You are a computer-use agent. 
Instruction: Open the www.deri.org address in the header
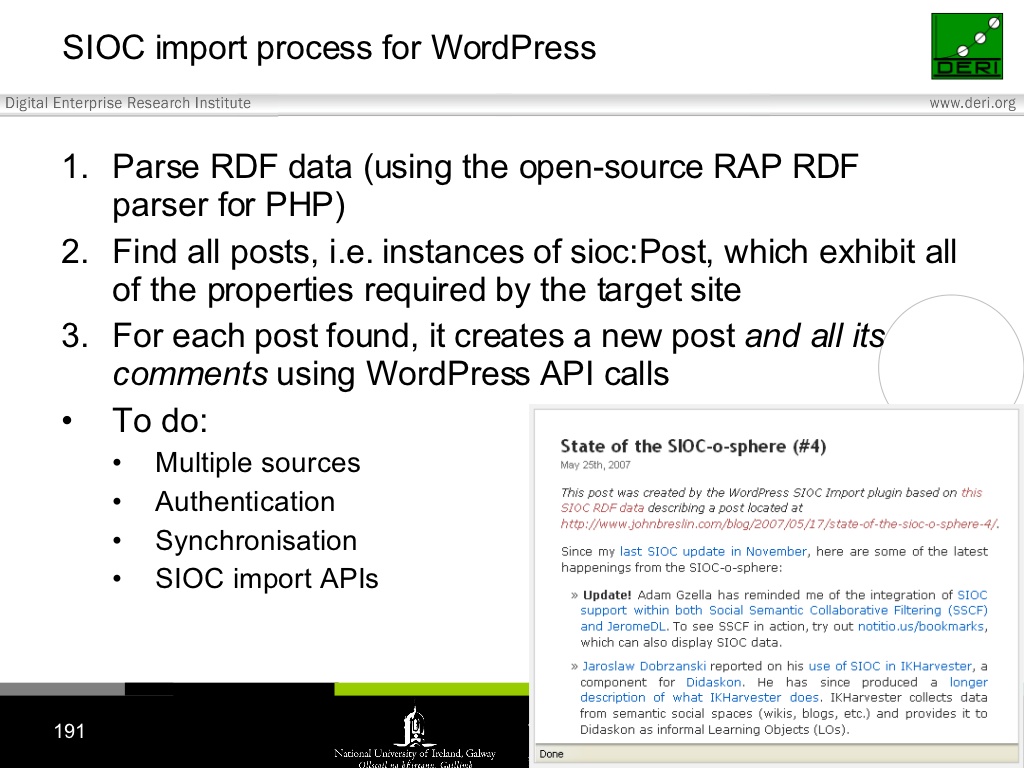tap(971, 103)
